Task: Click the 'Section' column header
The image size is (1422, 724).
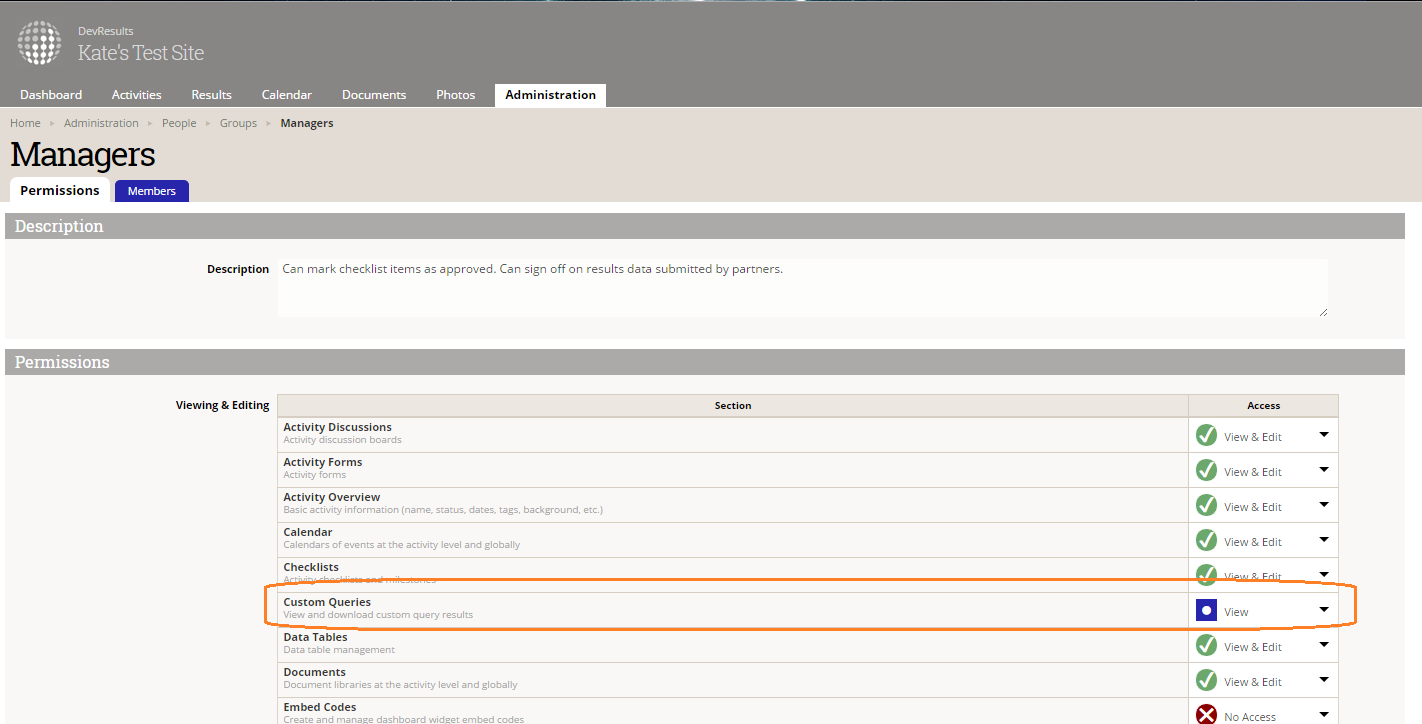Action: click(733, 406)
